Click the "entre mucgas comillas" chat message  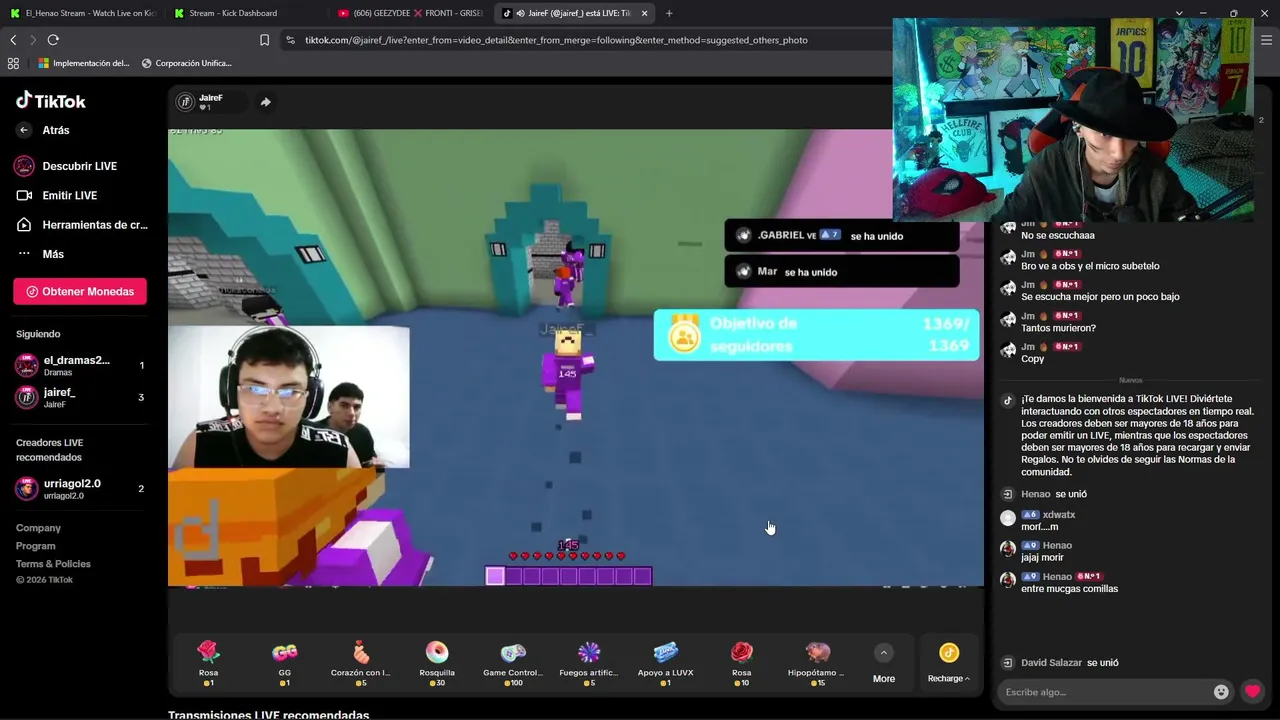[1069, 589]
